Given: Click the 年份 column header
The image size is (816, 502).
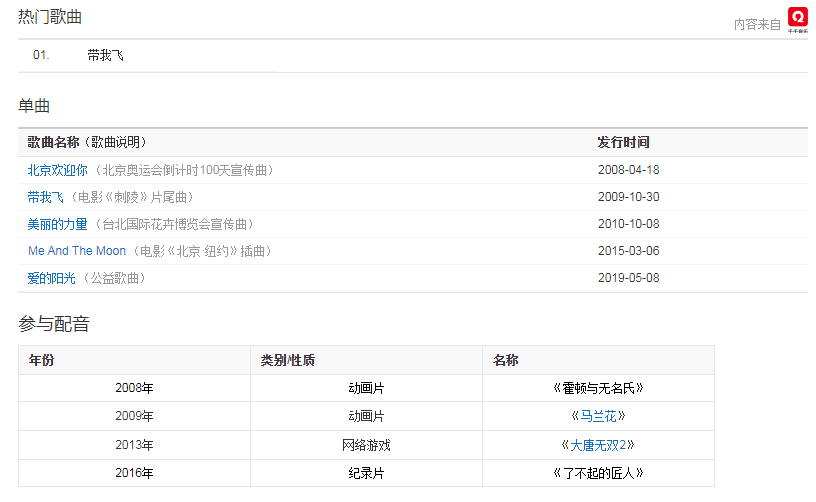Looking at the screenshot, I should click(x=41, y=360).
